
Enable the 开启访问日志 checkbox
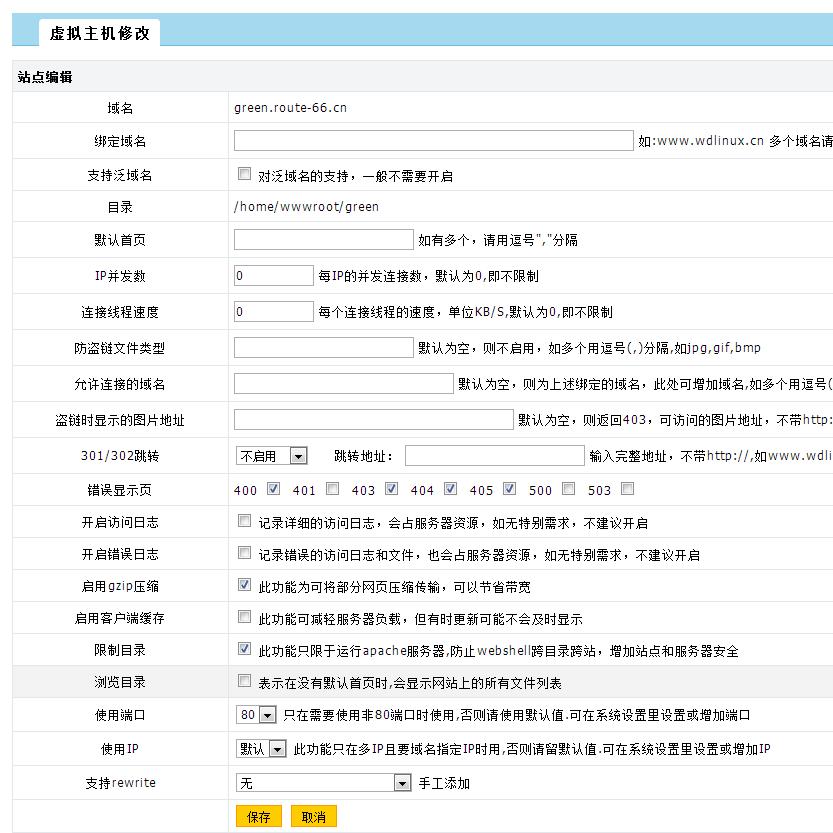[x=244, y=521]
